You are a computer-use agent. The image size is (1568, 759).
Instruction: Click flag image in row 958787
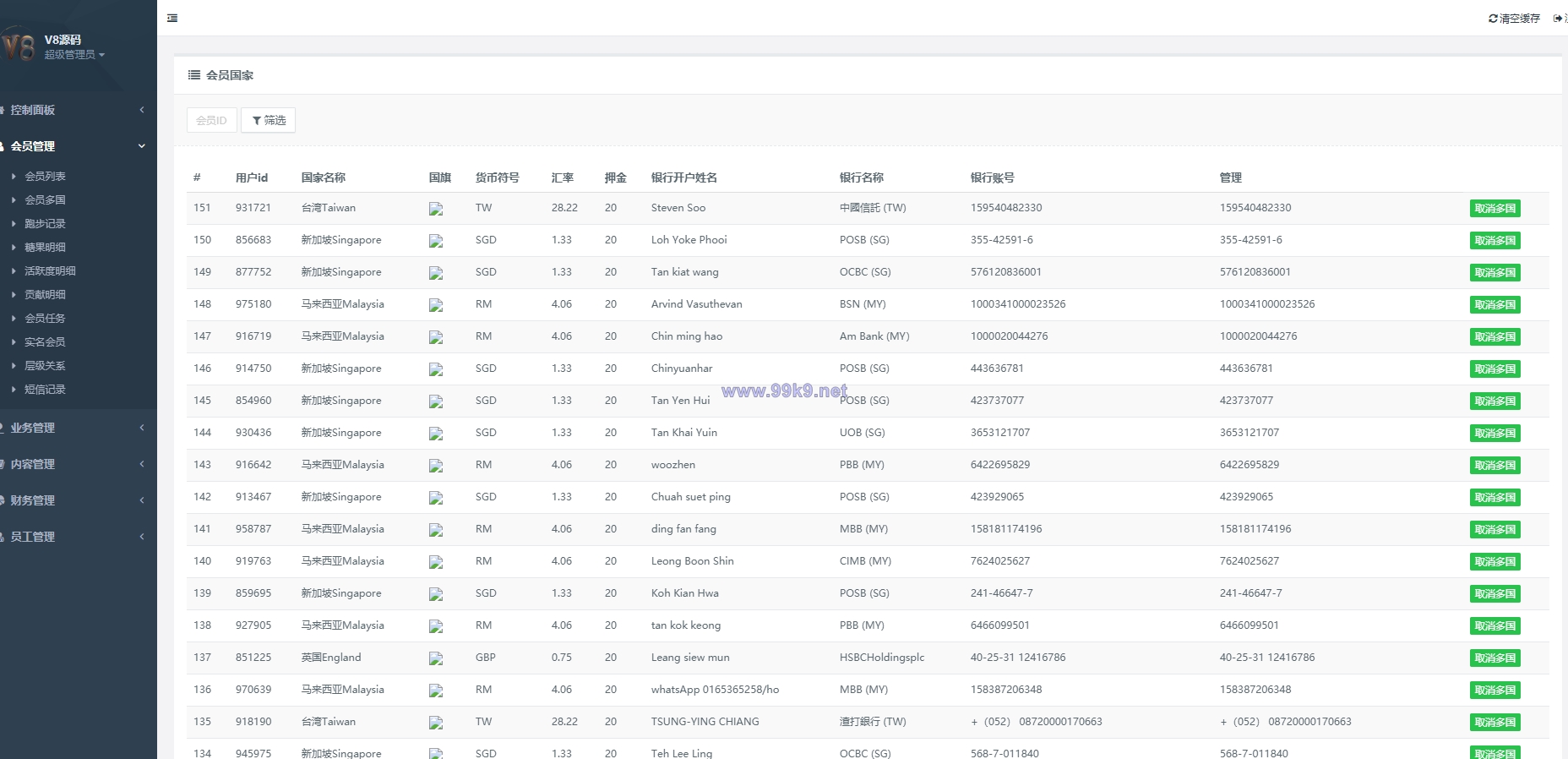436,530
